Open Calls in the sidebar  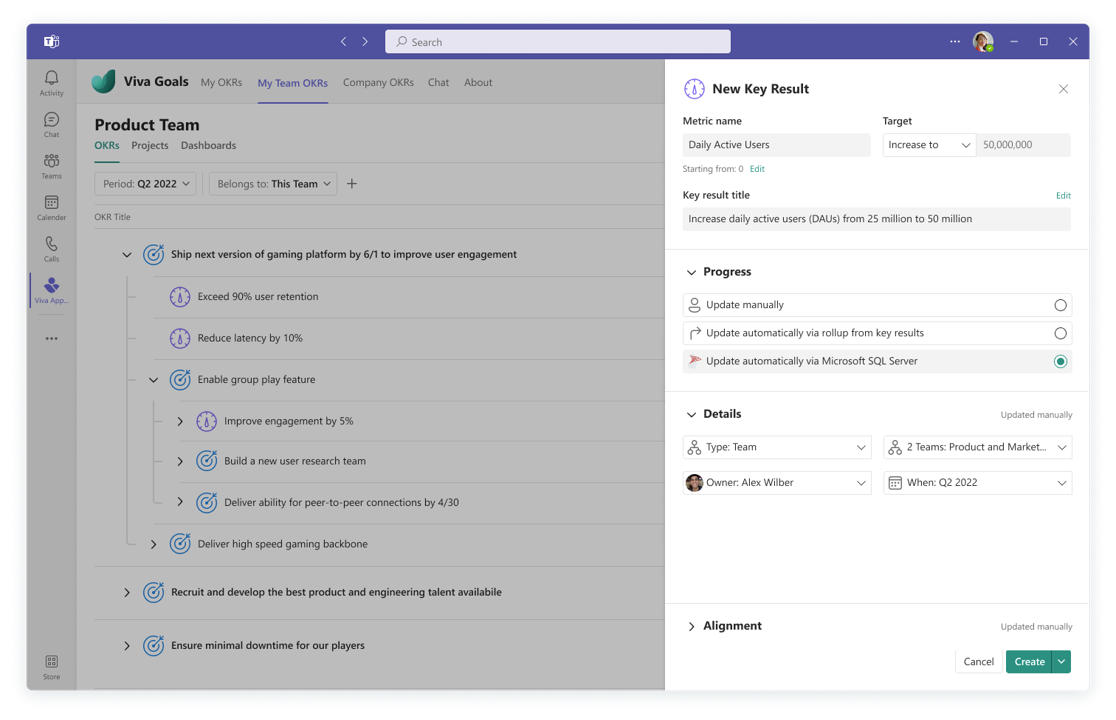(x=51, y=248)
